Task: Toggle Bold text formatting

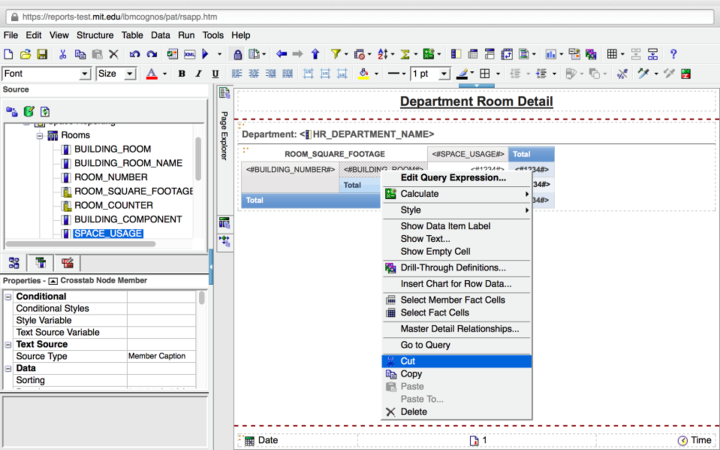Action: (x=182, y=74)
